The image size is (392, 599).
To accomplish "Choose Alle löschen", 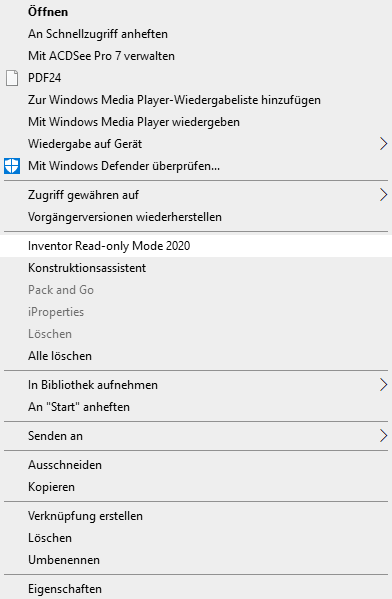I will click(196, 356).
